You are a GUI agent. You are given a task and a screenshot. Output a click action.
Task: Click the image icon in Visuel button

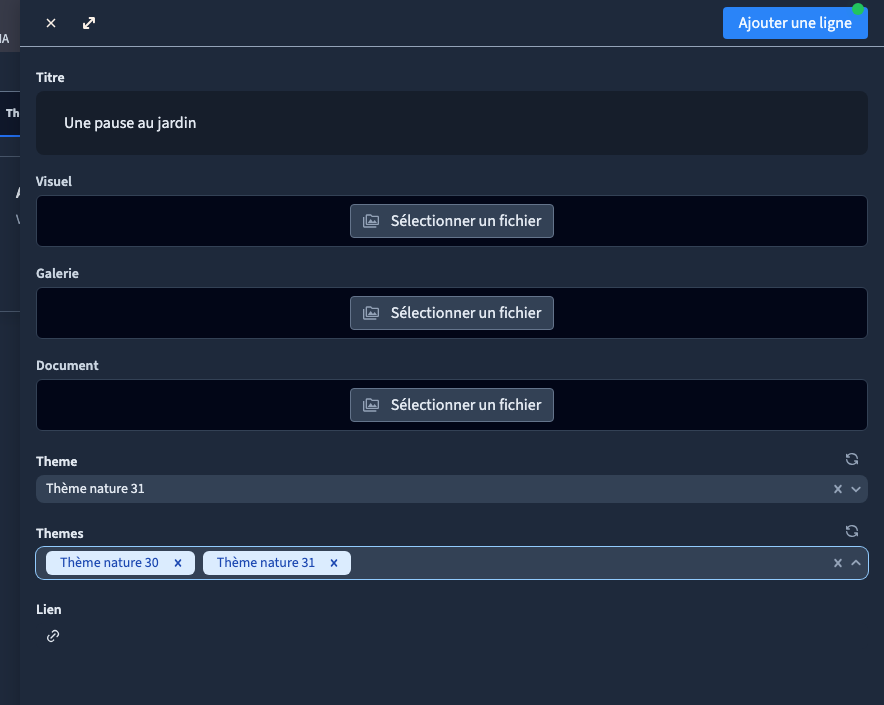pos(371,221)
